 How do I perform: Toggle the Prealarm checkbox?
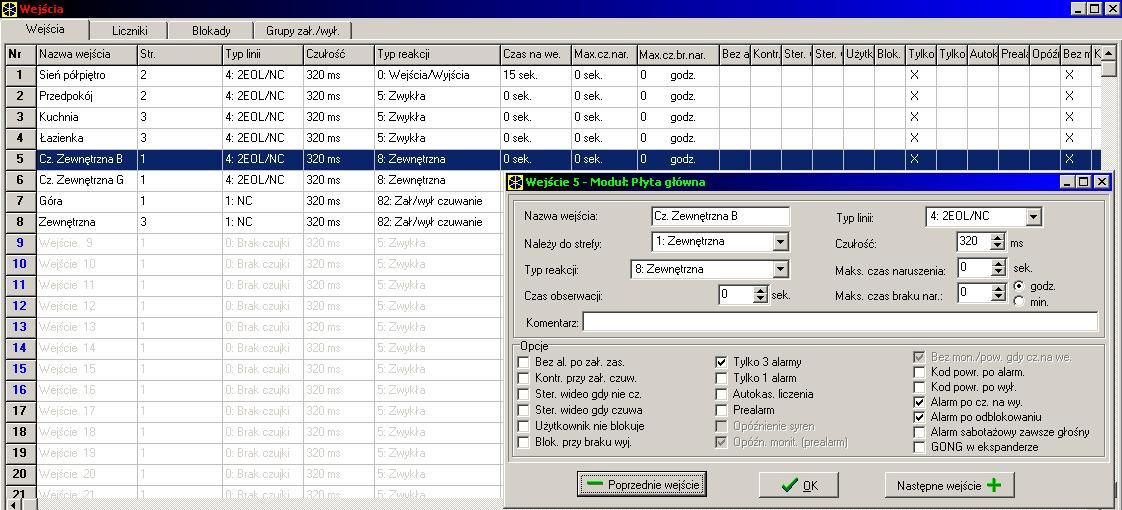721,410
